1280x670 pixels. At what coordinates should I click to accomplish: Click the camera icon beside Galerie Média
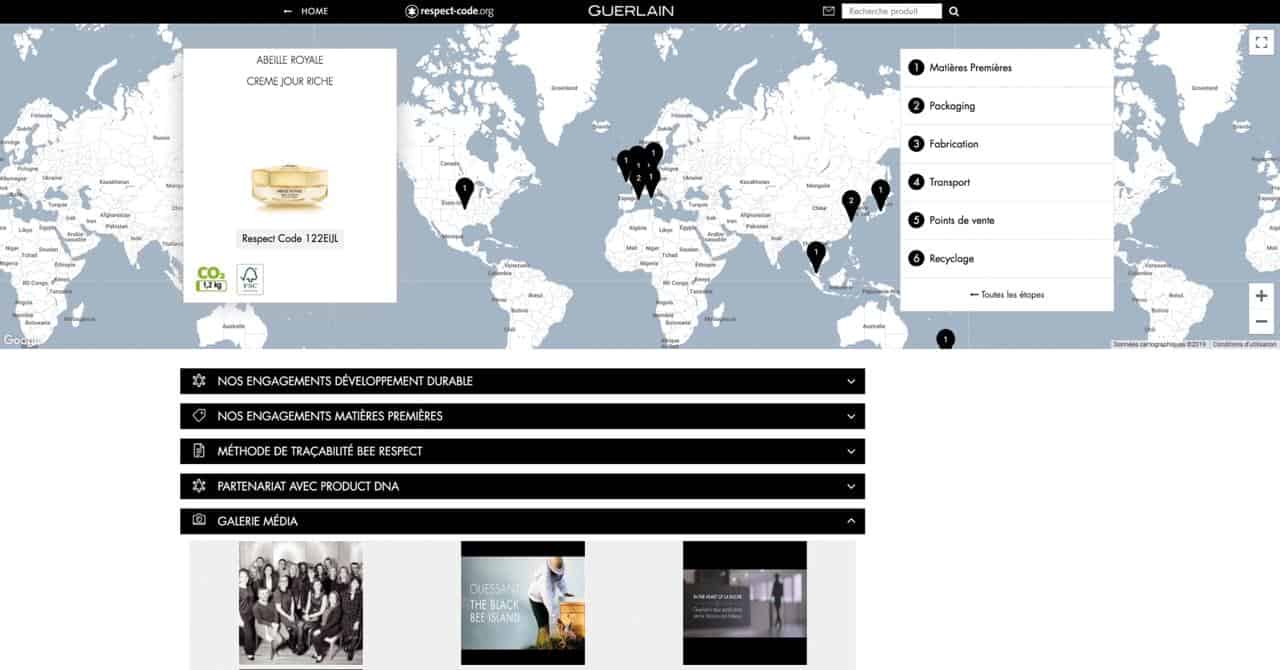click(x=199, y=521)
